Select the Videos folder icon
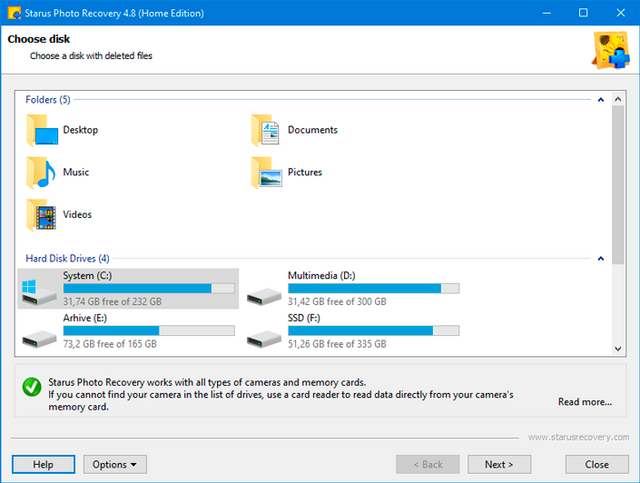Image resolution: width=640 pixels, height=483 pixels. pos(41,215)
